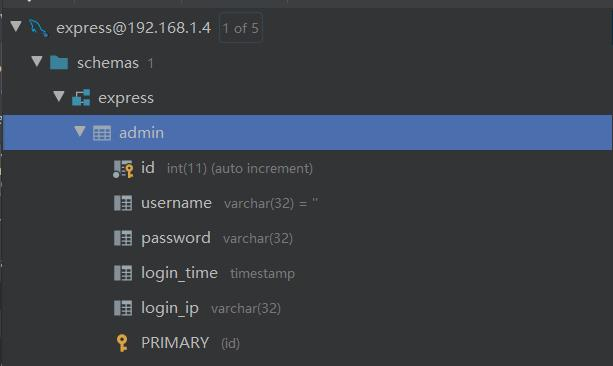Click the id primary key column icon
Screen dimensions: 613x366
click(x=123, y=169)
